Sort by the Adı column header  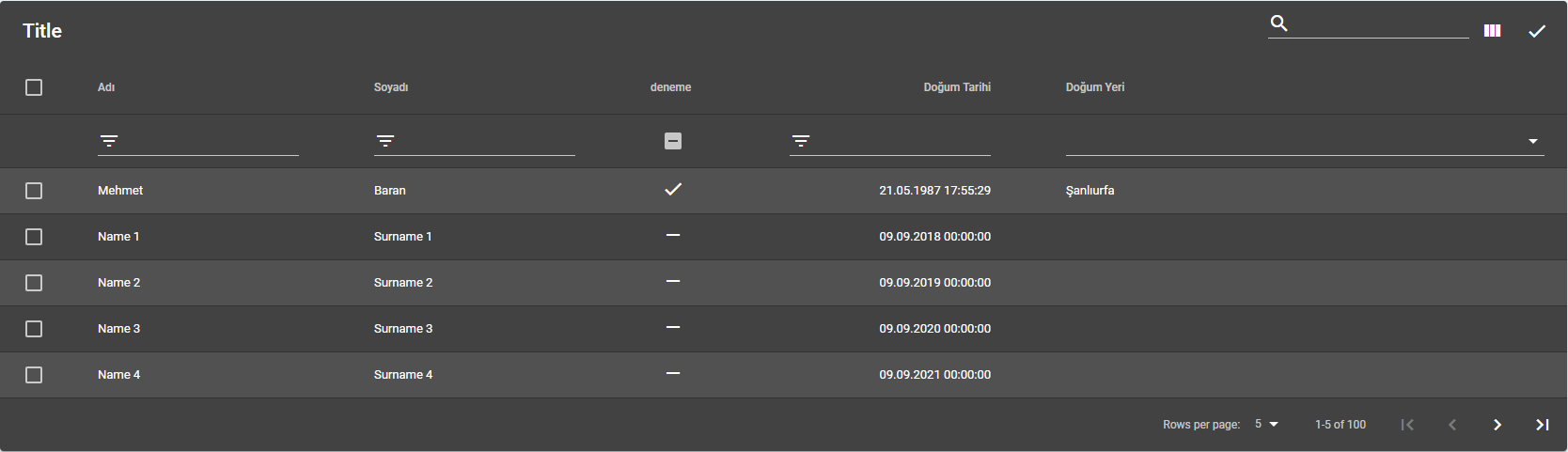106,87
